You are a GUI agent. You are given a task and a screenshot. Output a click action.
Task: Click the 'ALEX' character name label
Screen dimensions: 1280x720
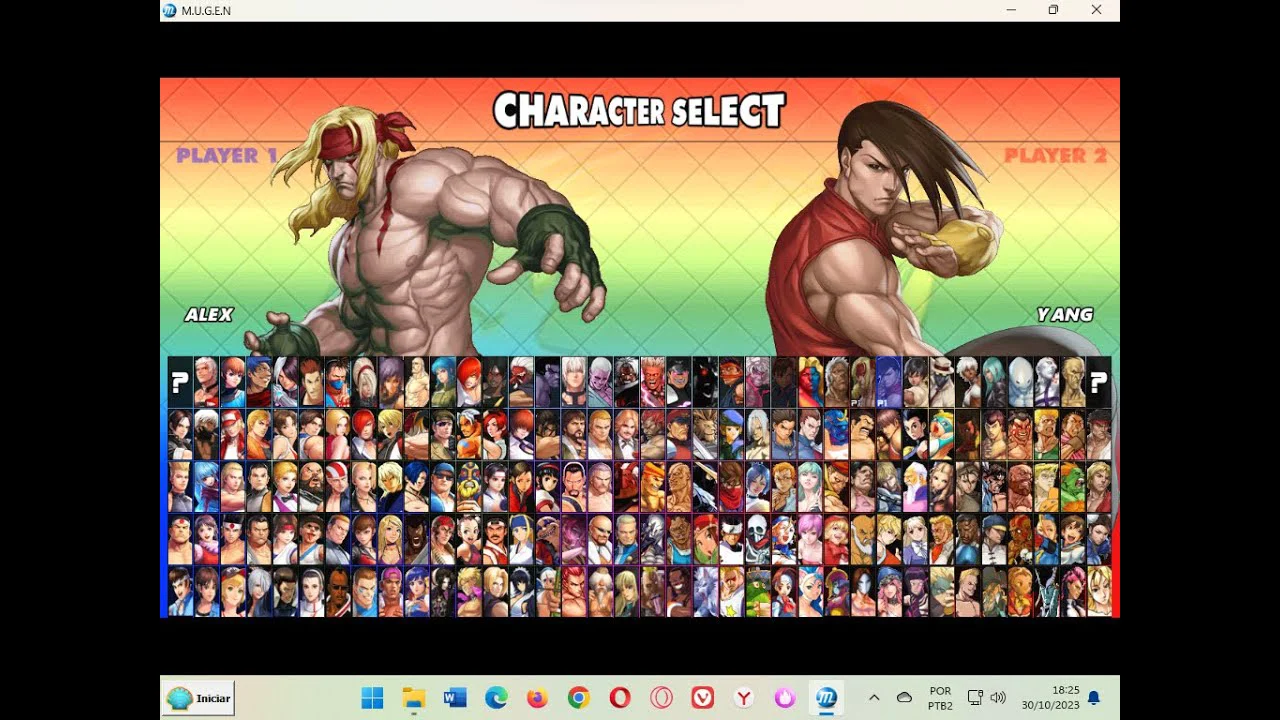[x=208, y=314]
